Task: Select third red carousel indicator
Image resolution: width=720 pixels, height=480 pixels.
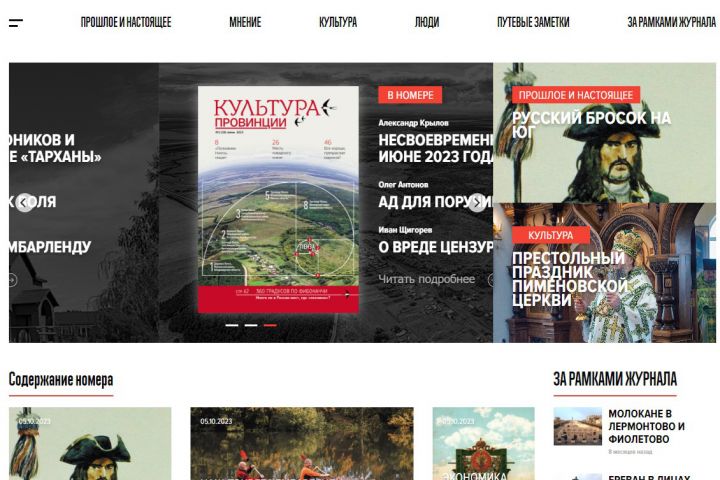Action: click(x=270, y=325)
